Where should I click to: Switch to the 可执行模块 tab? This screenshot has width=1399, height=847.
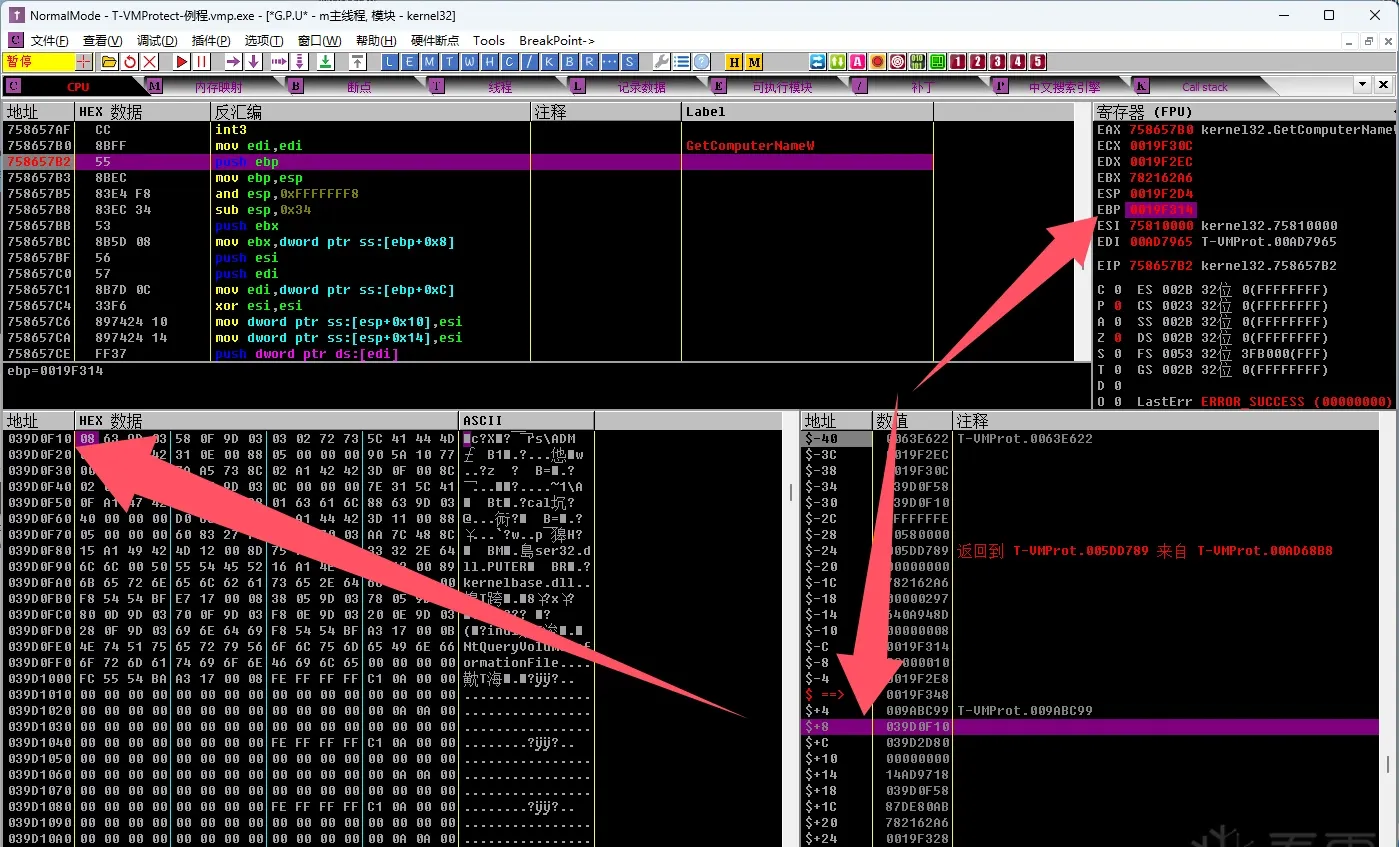[x=782, y=87]
